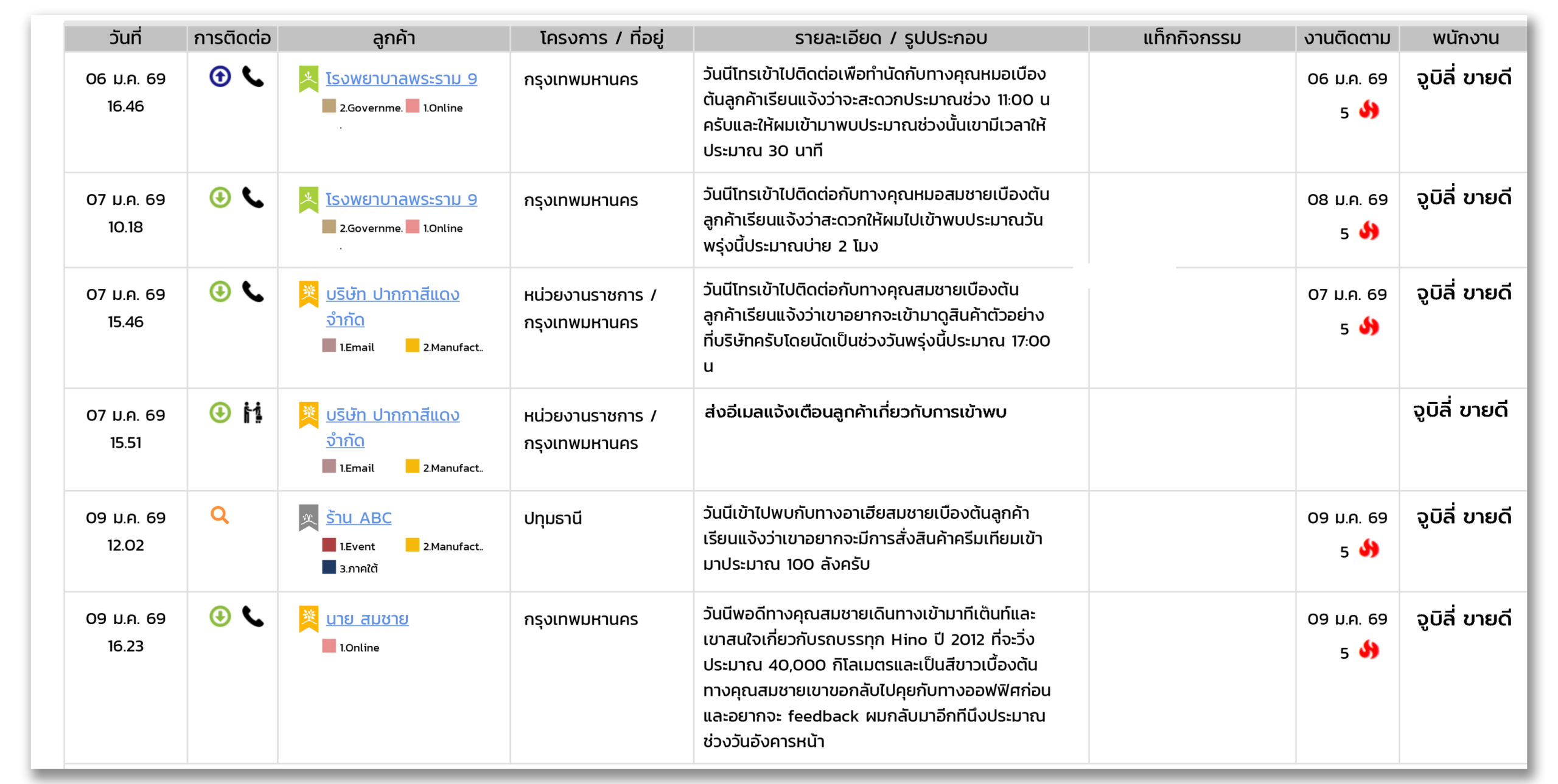Viewport: 1558px width, 784px height.
Task: Click the วันที่ column header
Action: [x=125, y=37]
